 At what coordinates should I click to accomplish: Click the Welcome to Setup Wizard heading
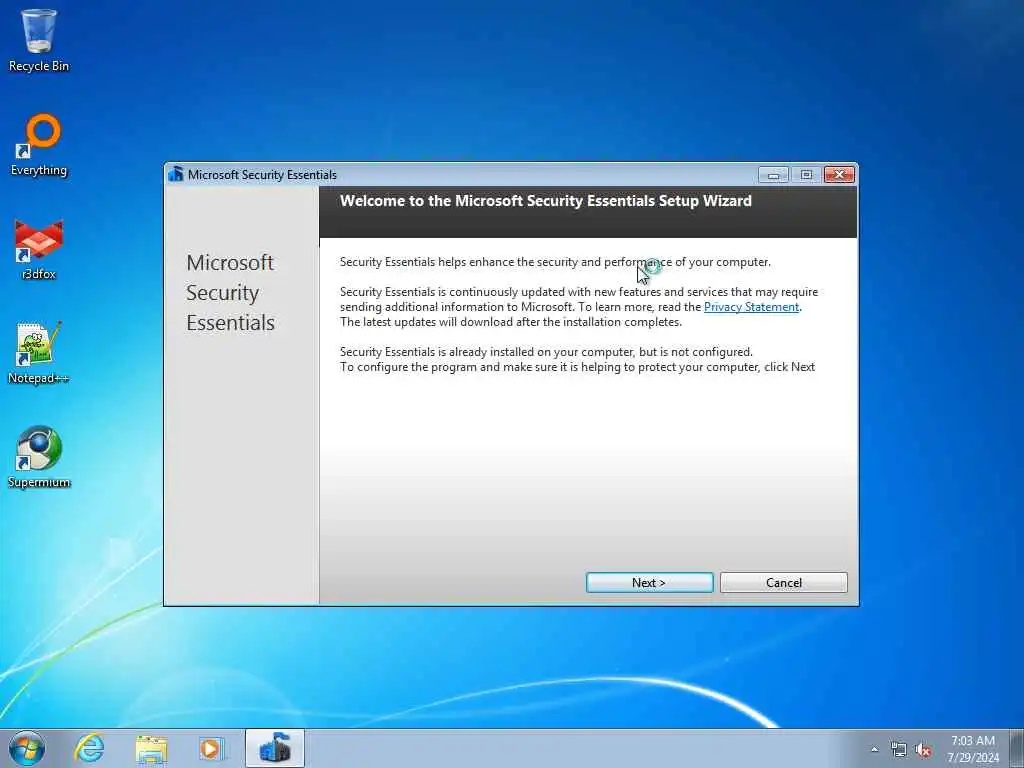coord(545,201)
